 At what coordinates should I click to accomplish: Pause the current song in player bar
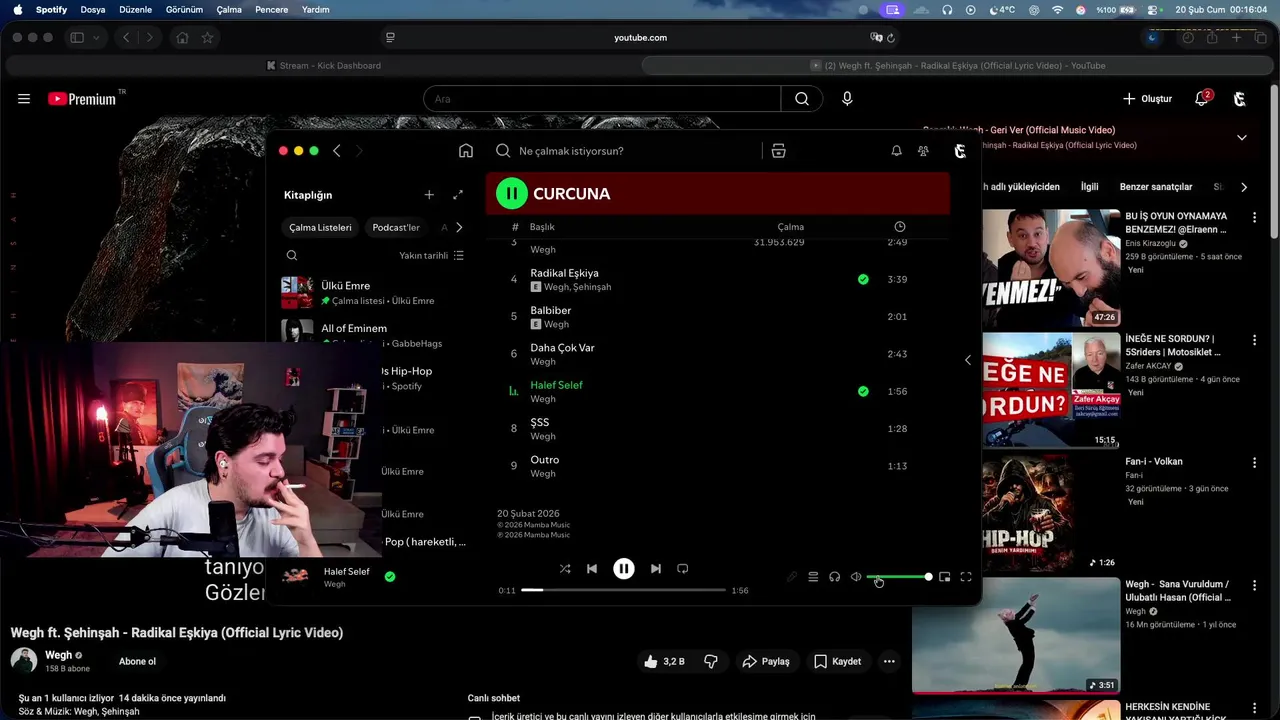tap(623, 569)
